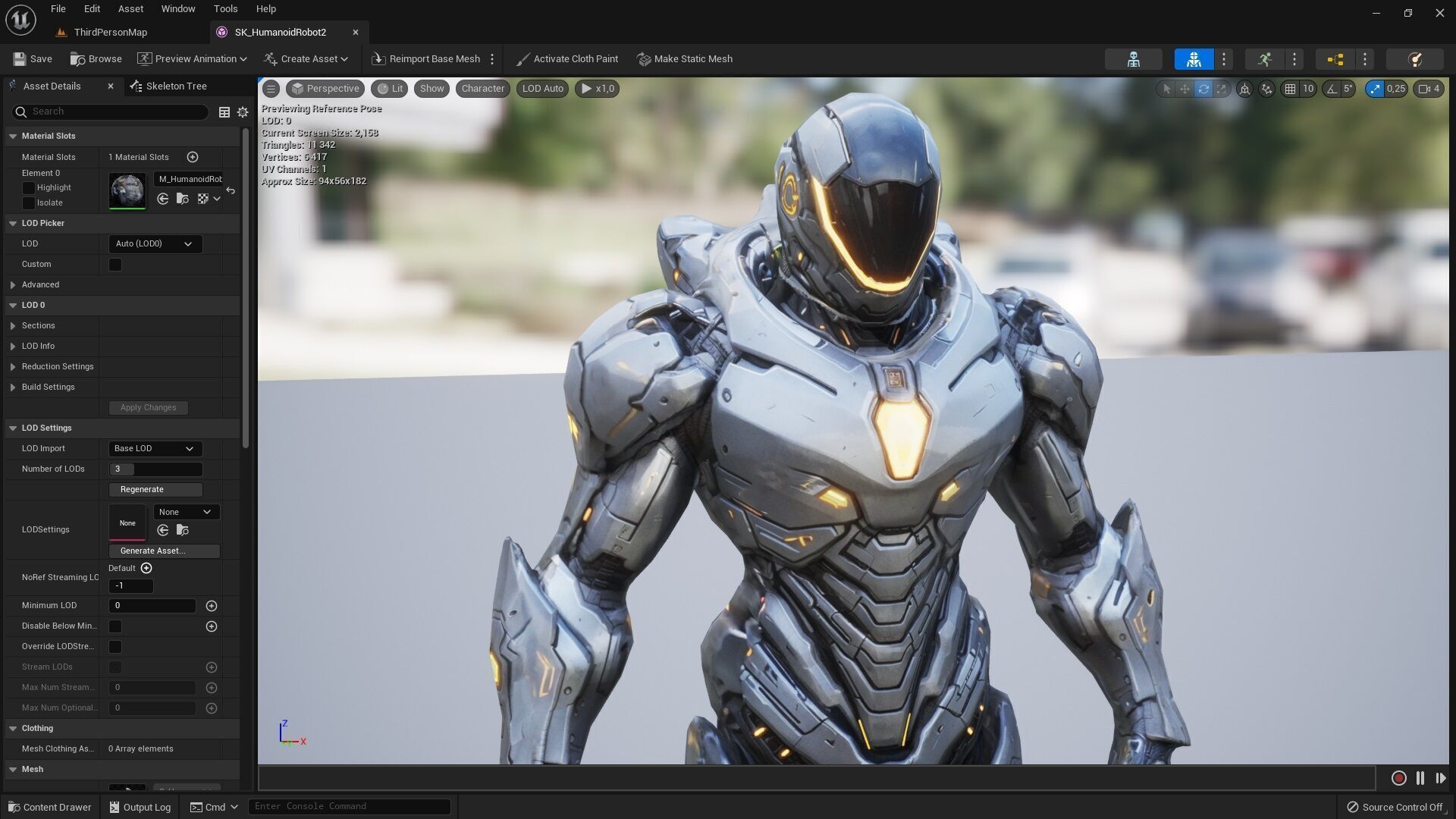Open LOD Auto viewport menu
Screen dimensions: 1456x819
click(x=542, y=89)
